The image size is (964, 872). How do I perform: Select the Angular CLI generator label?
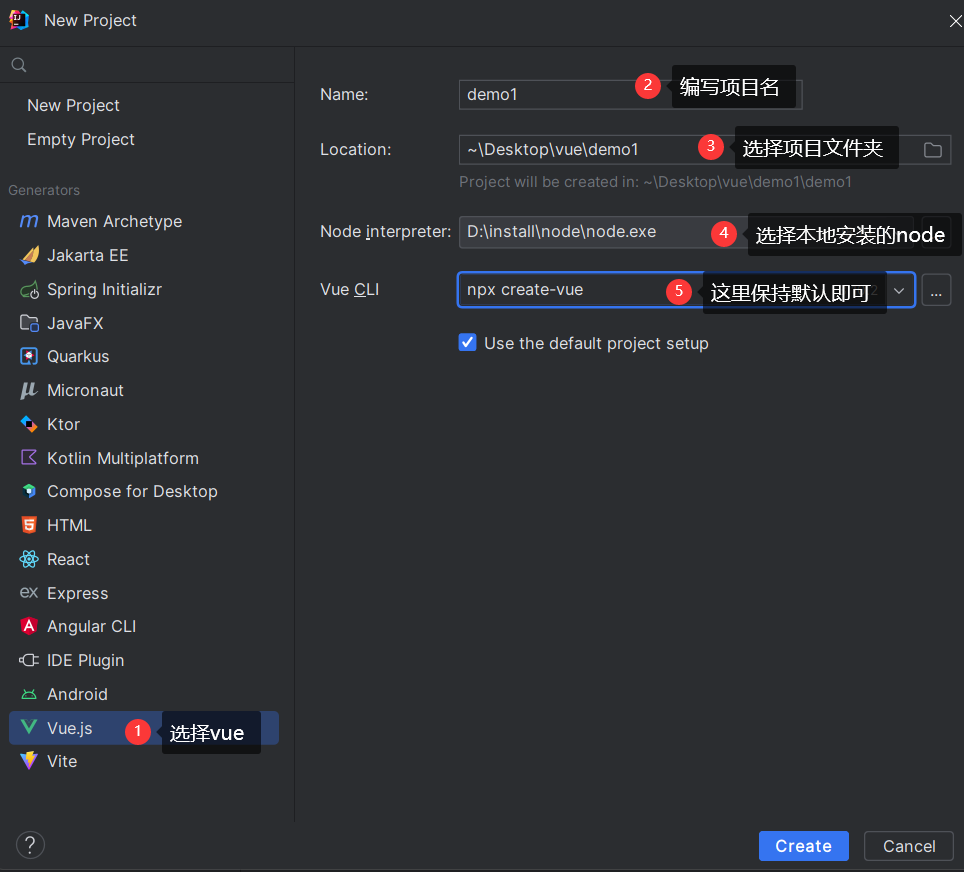(x=92, y=626)
